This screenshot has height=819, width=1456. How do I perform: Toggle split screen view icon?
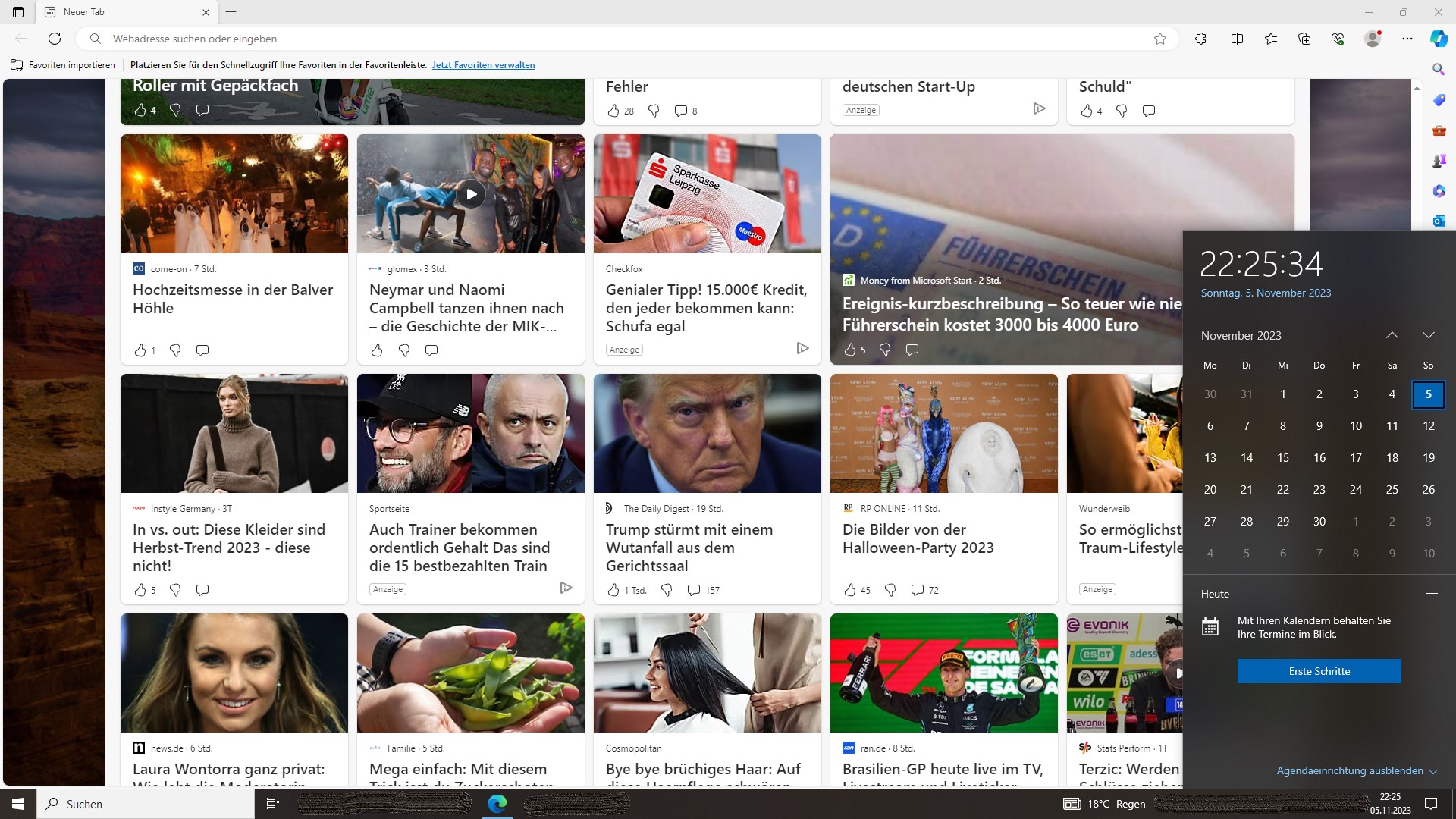click(x=1237, y=39)
